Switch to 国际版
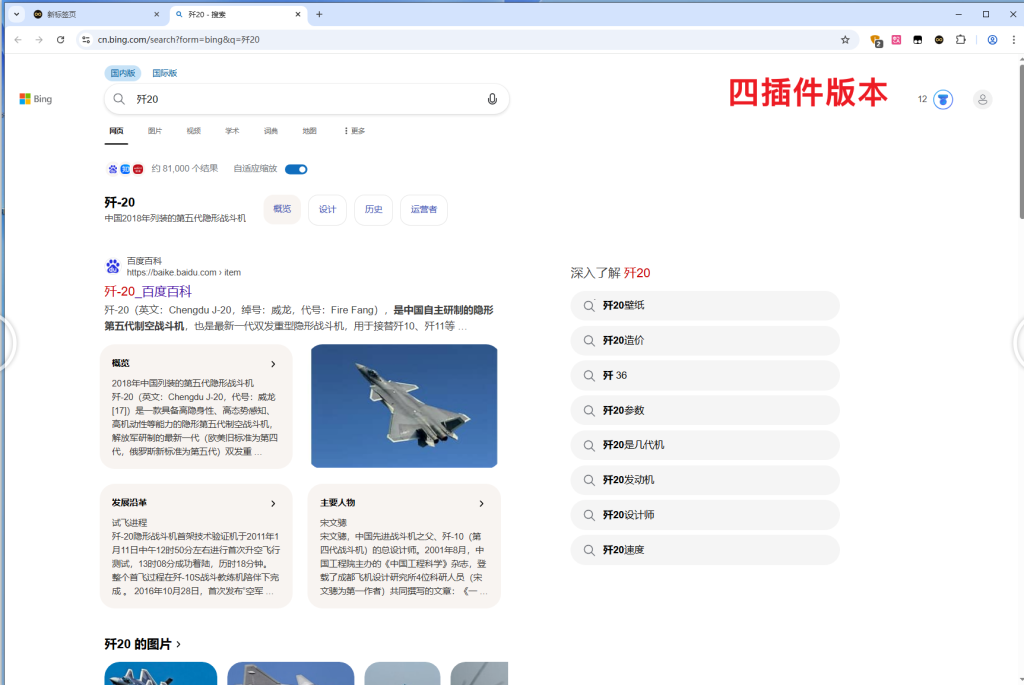The image size is (1024, 685). coord(165,73)
